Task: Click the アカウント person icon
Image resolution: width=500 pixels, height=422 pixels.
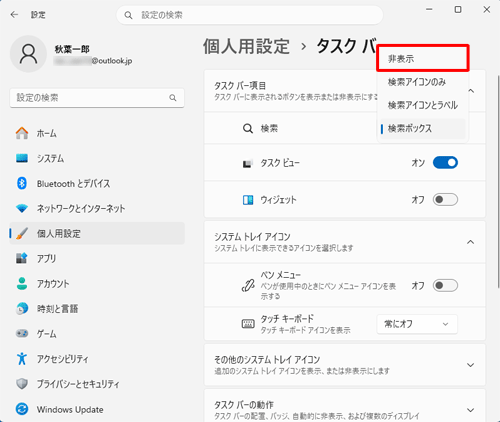Action: tap(22, 284)
